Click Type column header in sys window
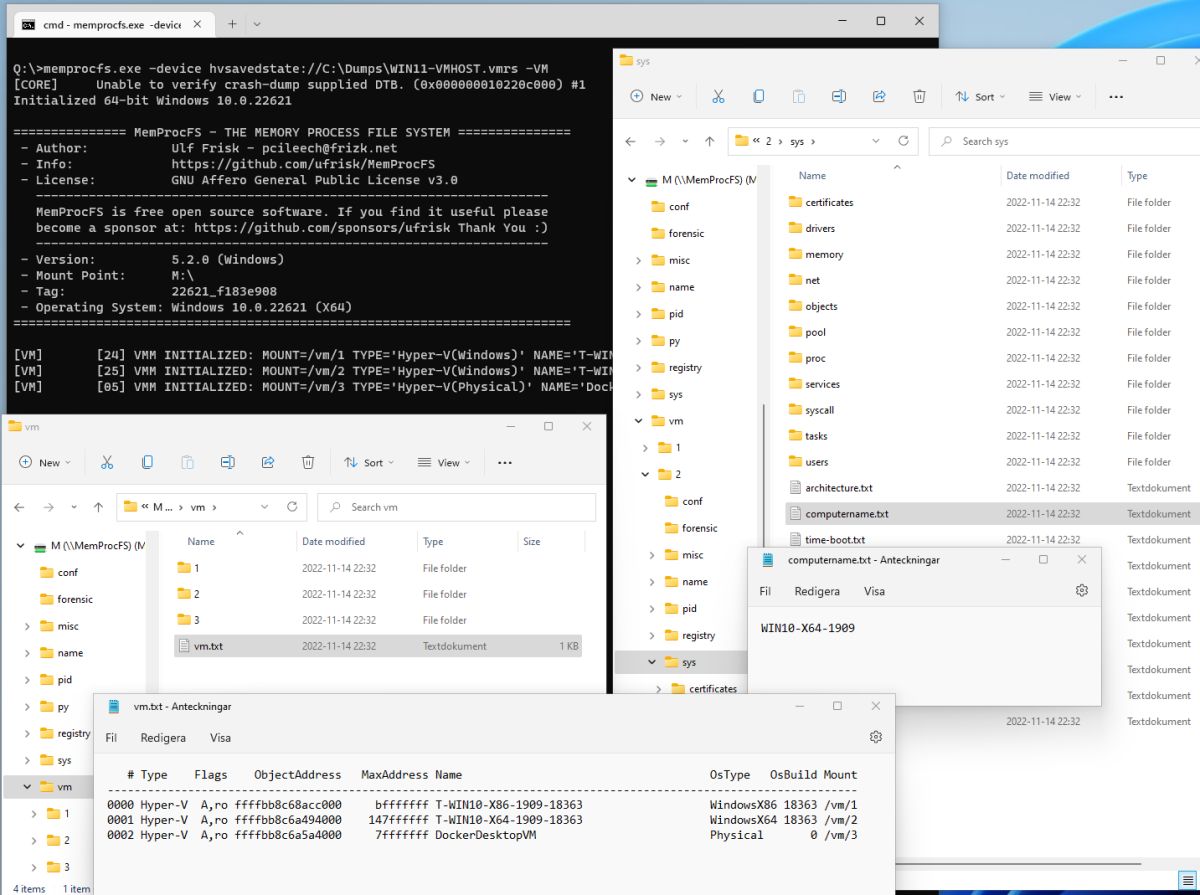Screen dimensions: 1200x895 point(1137,175)
